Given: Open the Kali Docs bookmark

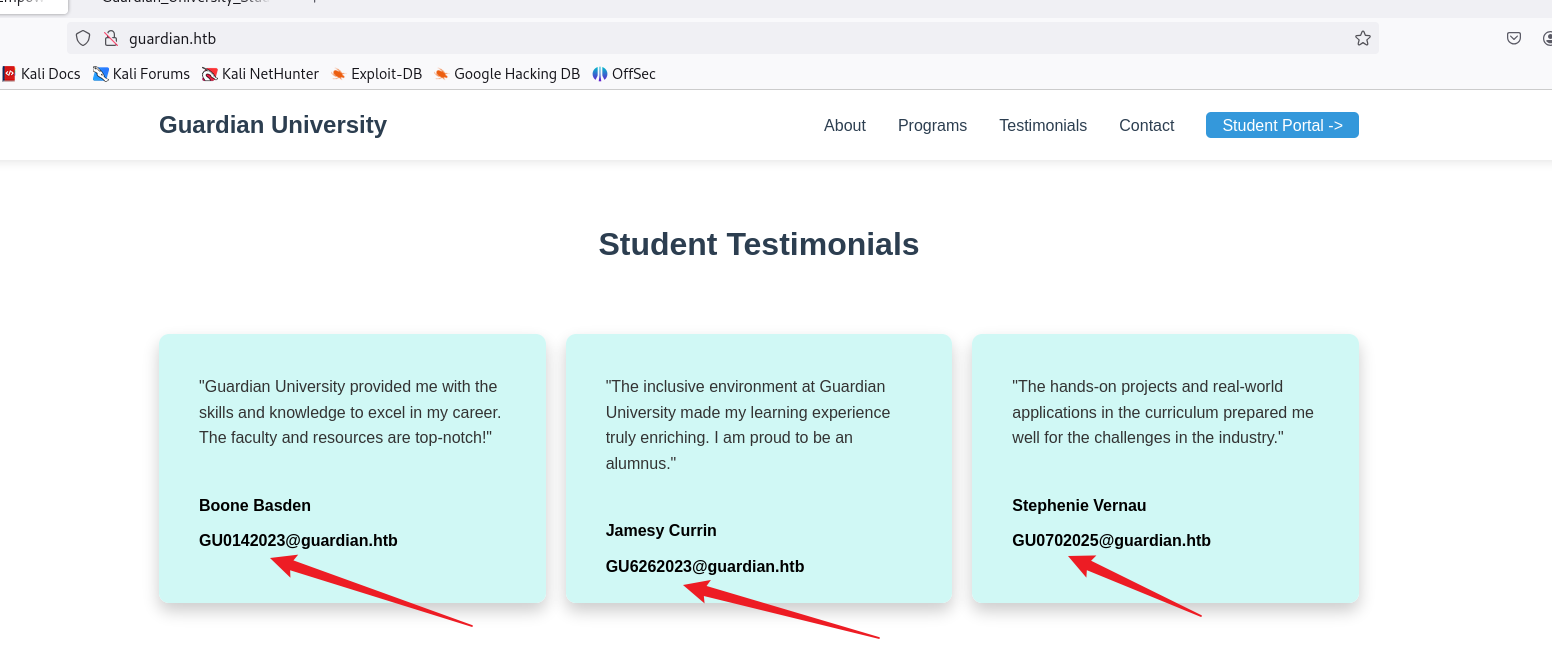Looking at the screenshot, I should click(x=42, y=73).
